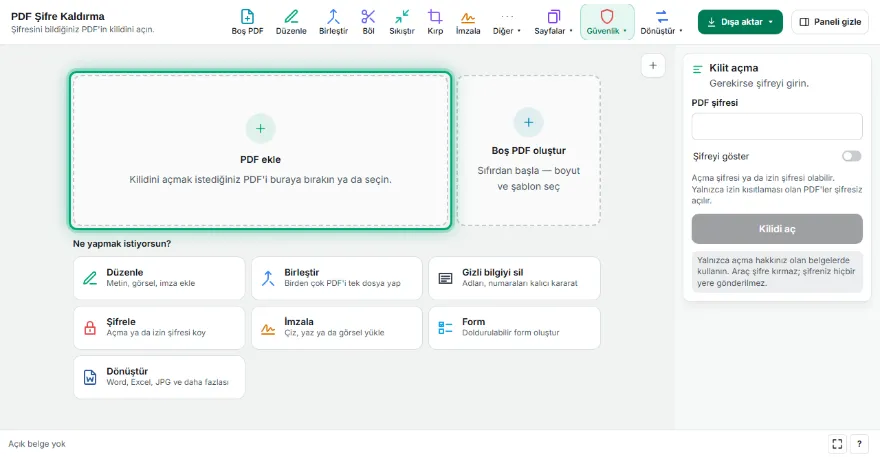The width and height of the screenshot is (880, 457).
Task: Toggle fullscreen mode icon
Action: [x=837, y=444]
